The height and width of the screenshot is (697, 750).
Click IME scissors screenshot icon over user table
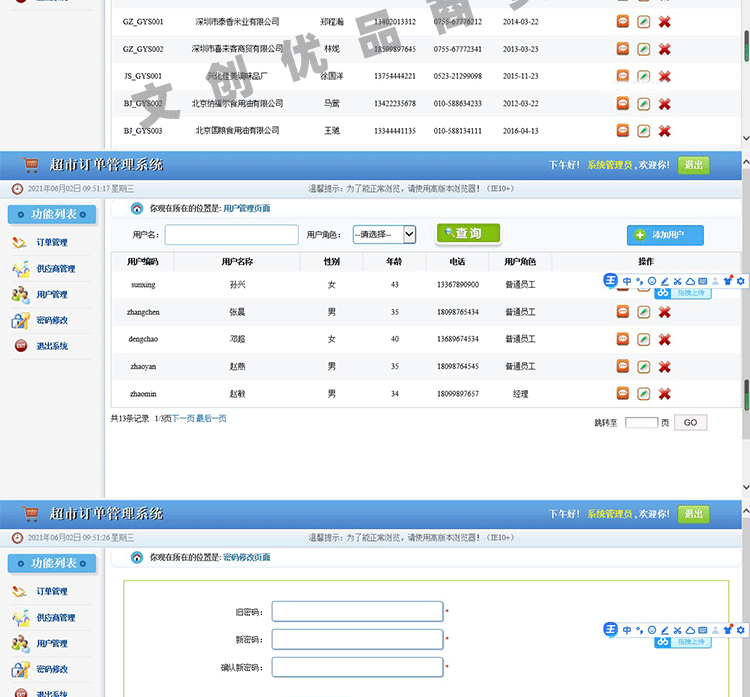coord(677,281)
